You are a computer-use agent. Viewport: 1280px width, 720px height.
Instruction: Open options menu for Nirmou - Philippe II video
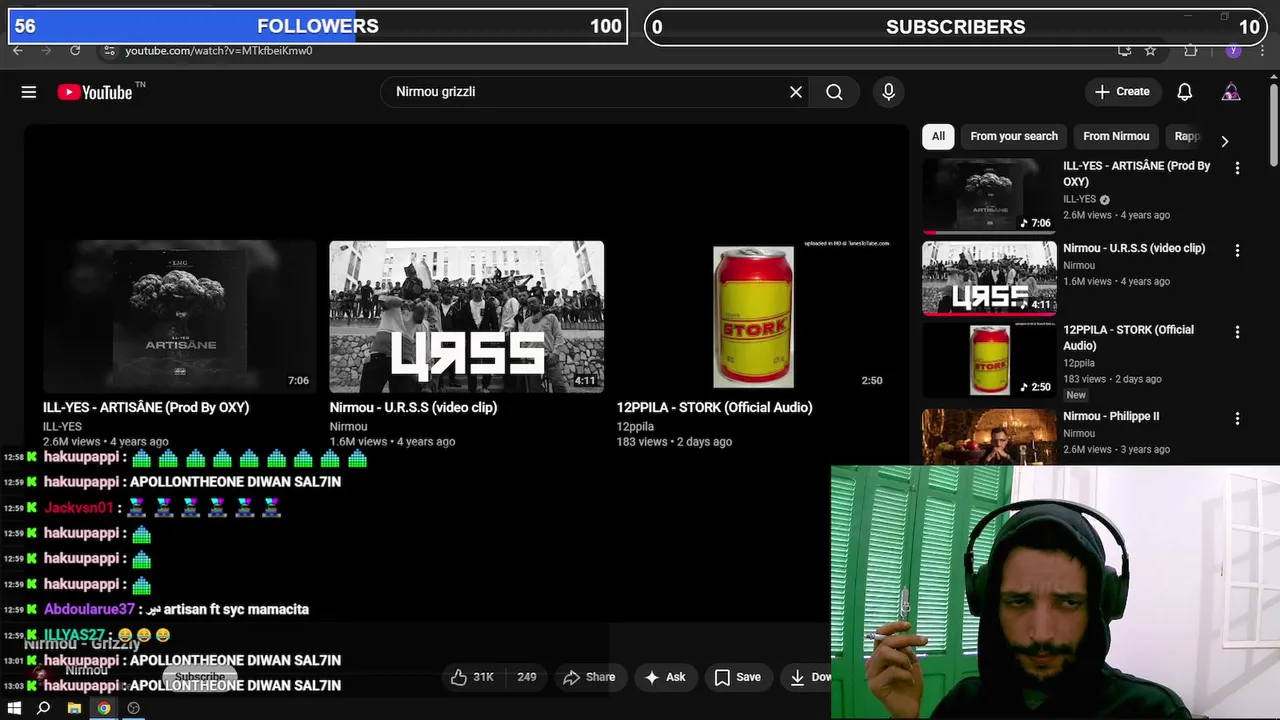tap(1237, 418)
